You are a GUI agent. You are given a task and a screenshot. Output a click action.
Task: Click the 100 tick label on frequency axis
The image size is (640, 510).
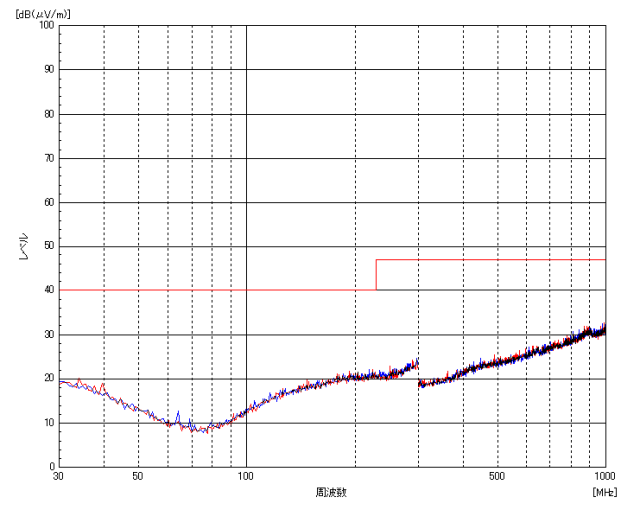(x=246, y=477)
